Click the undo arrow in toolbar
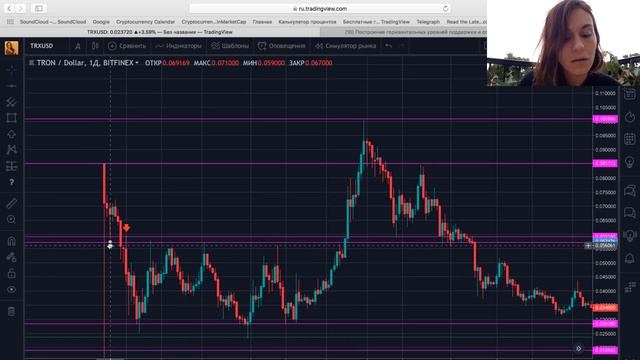Screen dimensions: 640x360 pyautogui.click(x=389, y=46)
